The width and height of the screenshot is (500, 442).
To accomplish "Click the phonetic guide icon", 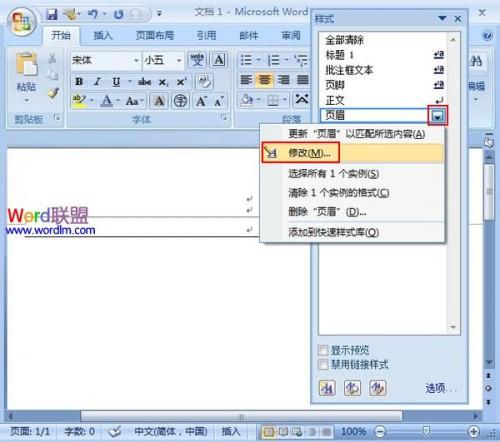I will coord(197,60).
